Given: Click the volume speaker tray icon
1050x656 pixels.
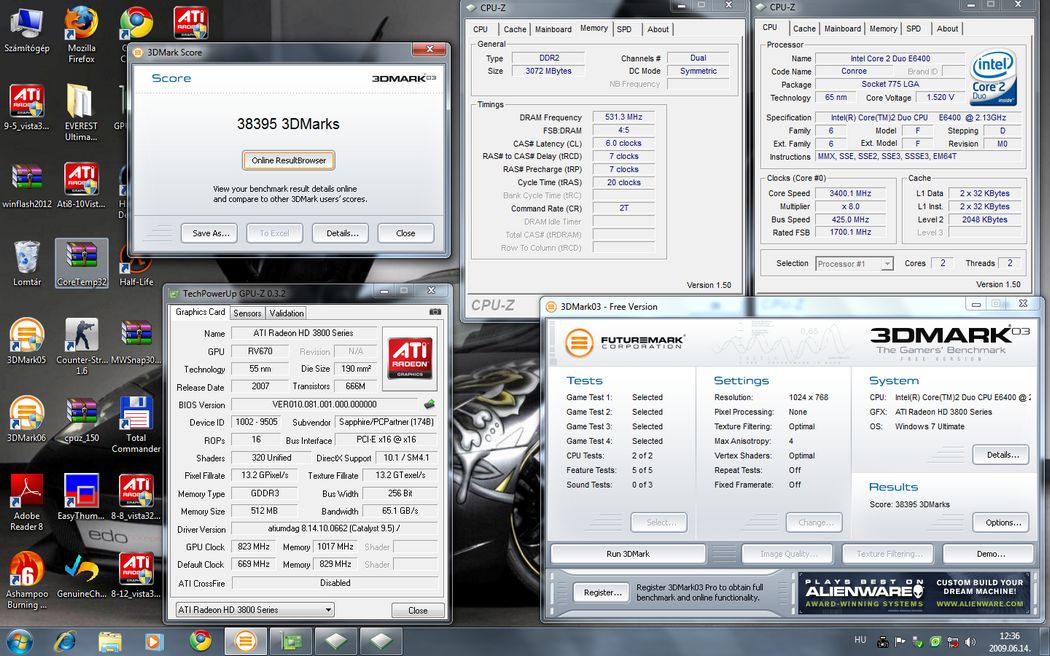Looking at the screenshot, I should coord(970,641).
